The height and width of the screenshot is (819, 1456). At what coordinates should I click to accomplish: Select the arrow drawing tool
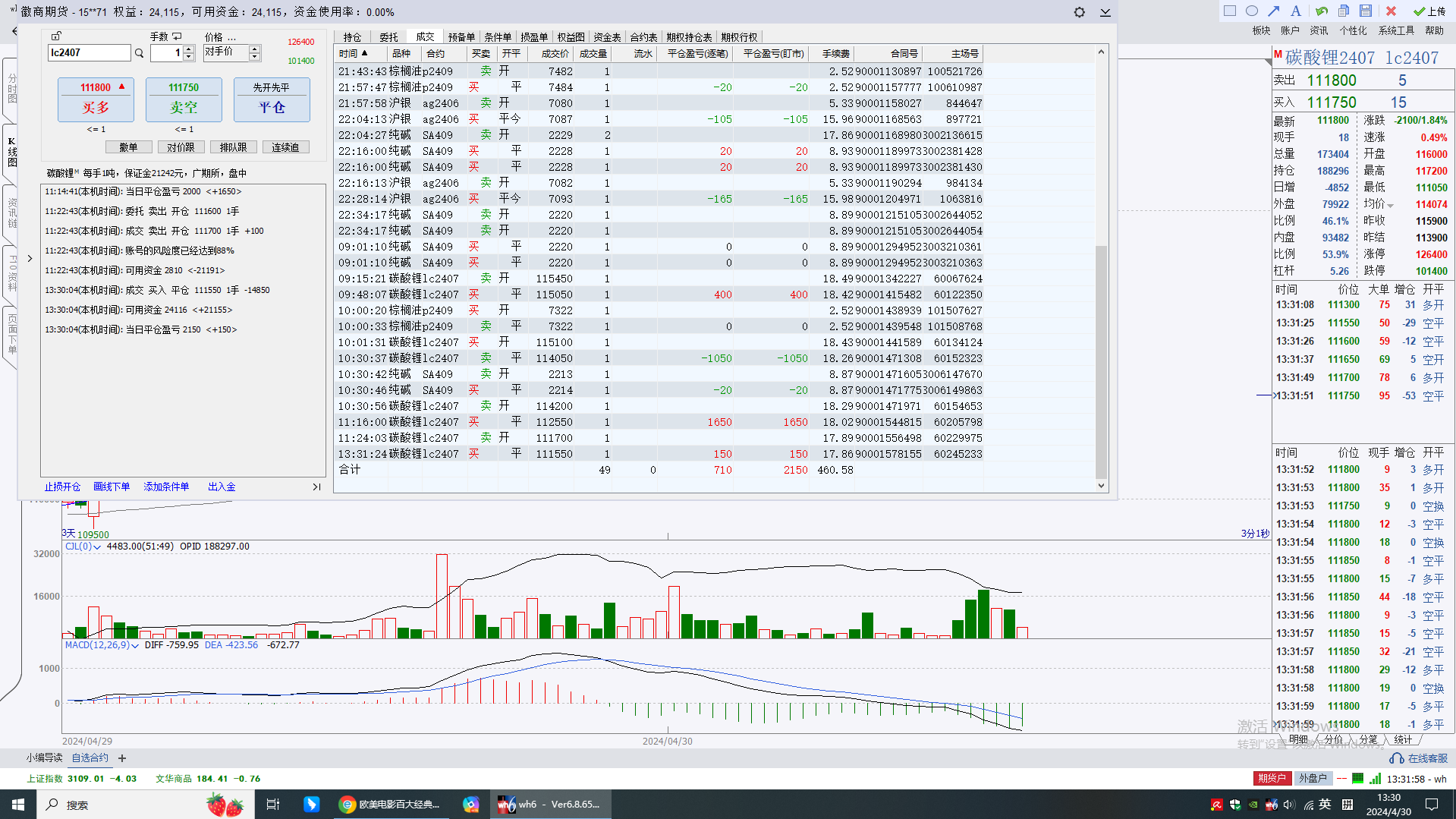tap(1274, 11)
